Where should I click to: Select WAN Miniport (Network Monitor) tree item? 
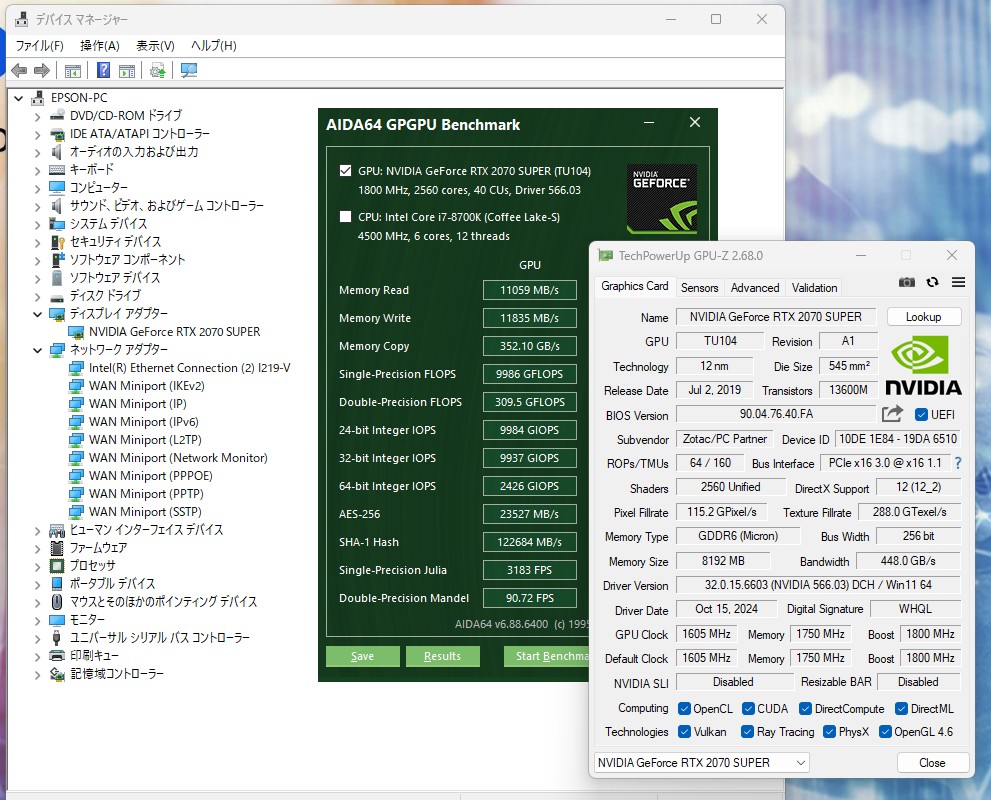tap(178, 458)
